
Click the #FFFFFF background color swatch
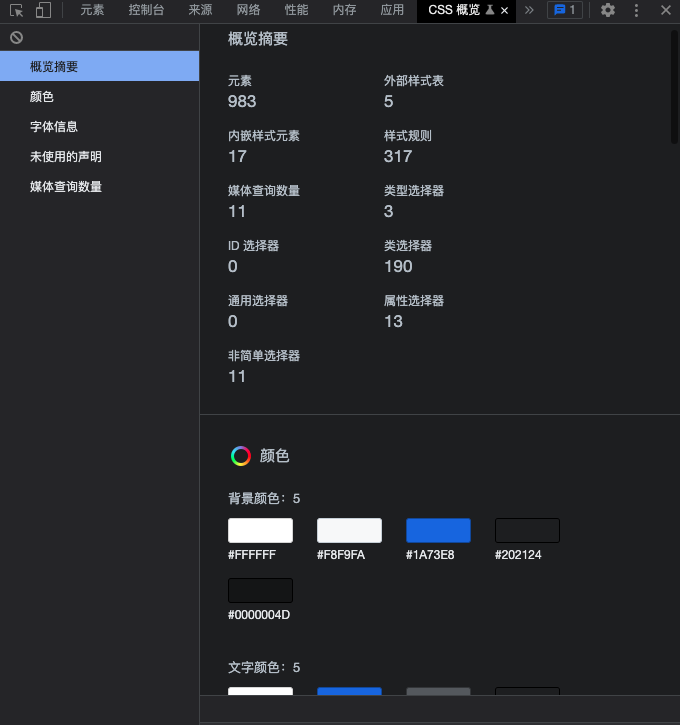click(260, 530)
